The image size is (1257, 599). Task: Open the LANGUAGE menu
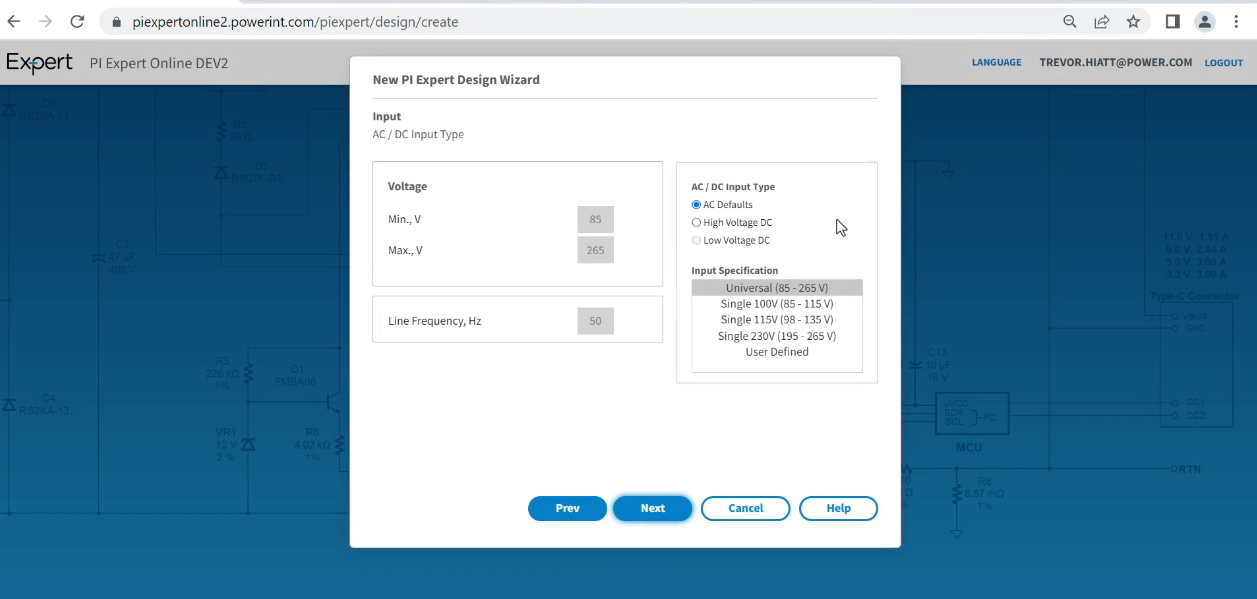pos(996,62)
